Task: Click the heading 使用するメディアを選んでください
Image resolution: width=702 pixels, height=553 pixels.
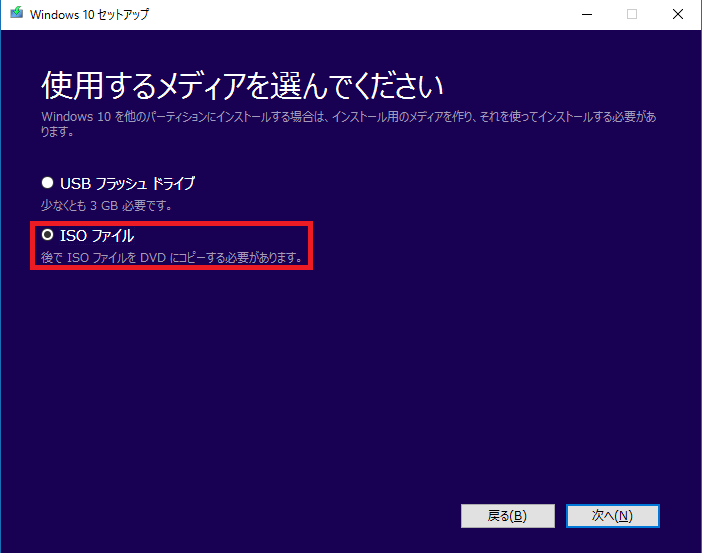Action: click(242, 85)
